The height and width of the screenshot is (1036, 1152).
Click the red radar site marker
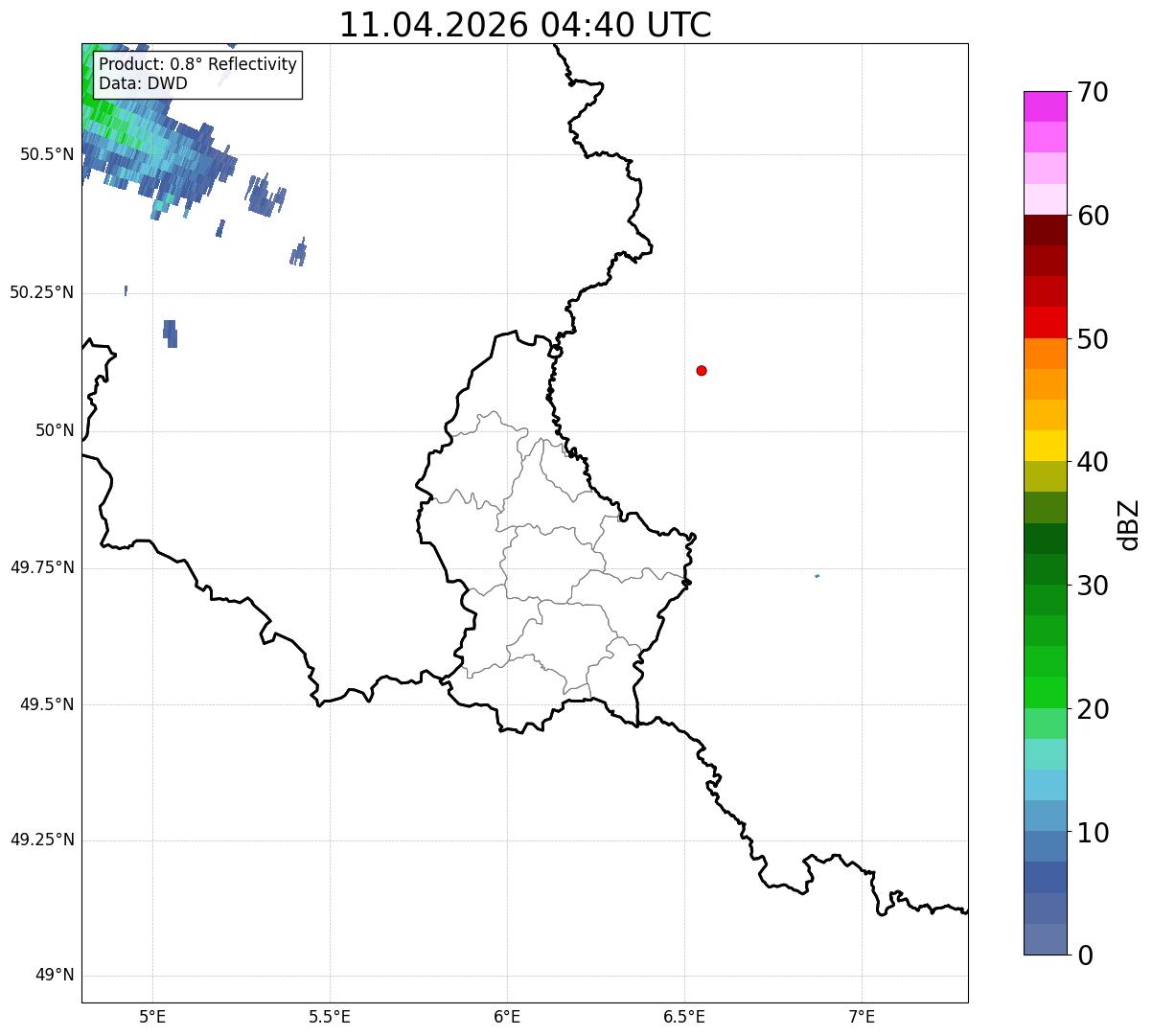702,370
